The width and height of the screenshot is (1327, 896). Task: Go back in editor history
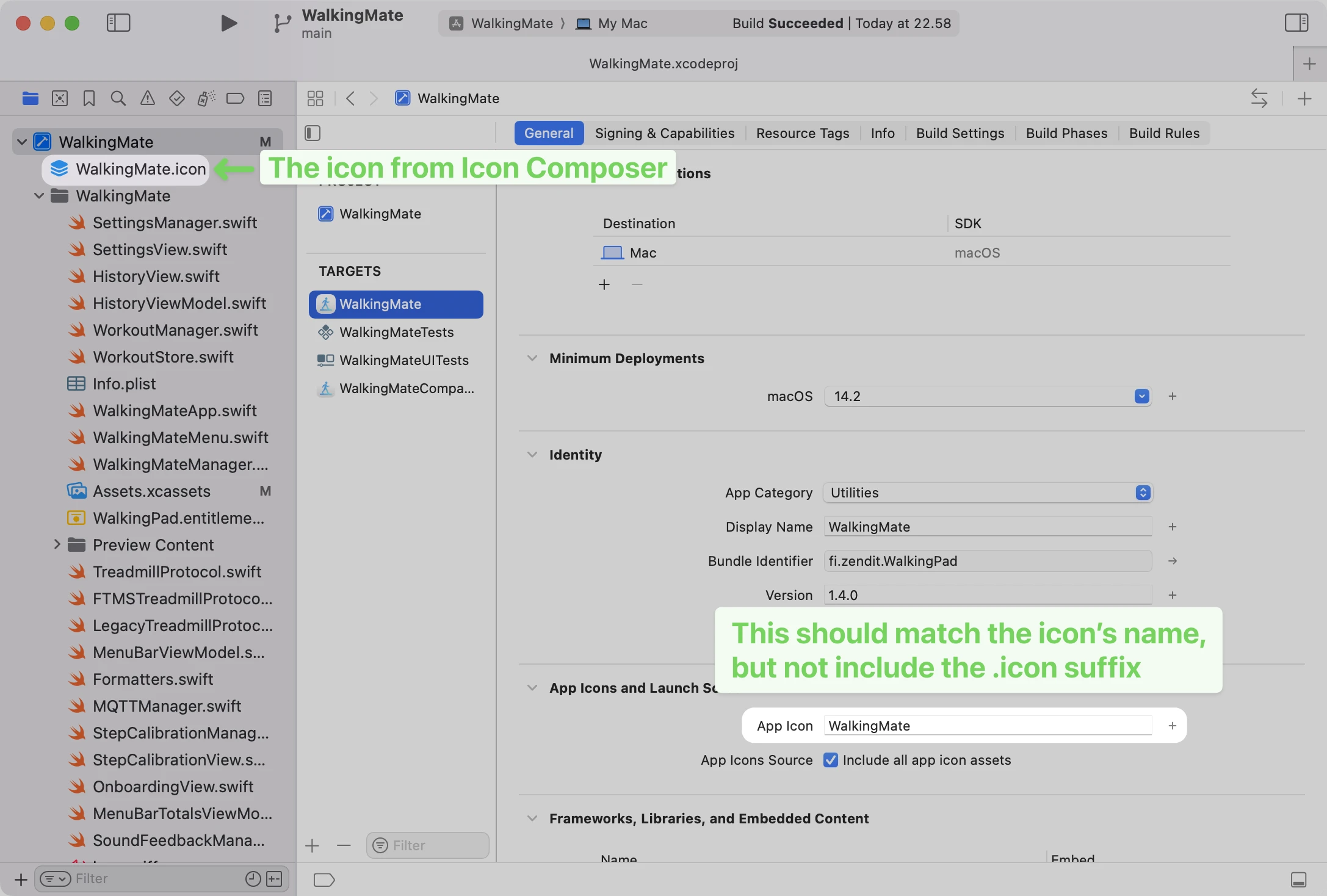point(350,98)
